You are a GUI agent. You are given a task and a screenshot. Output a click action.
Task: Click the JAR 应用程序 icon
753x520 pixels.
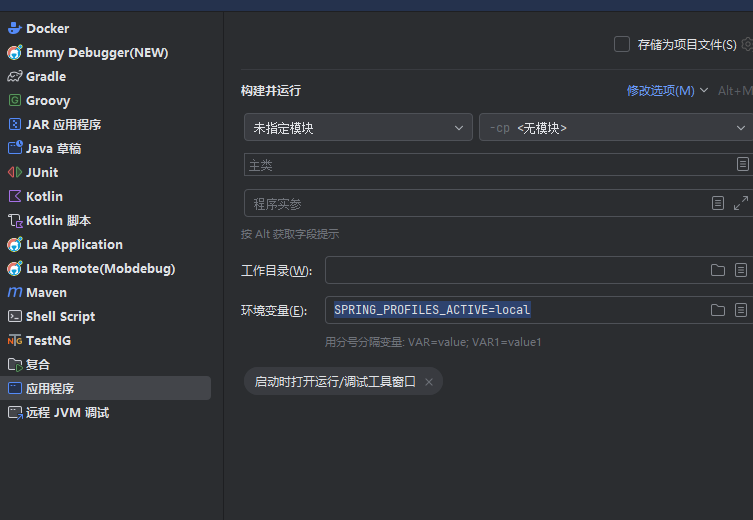(x=15, y=124)
